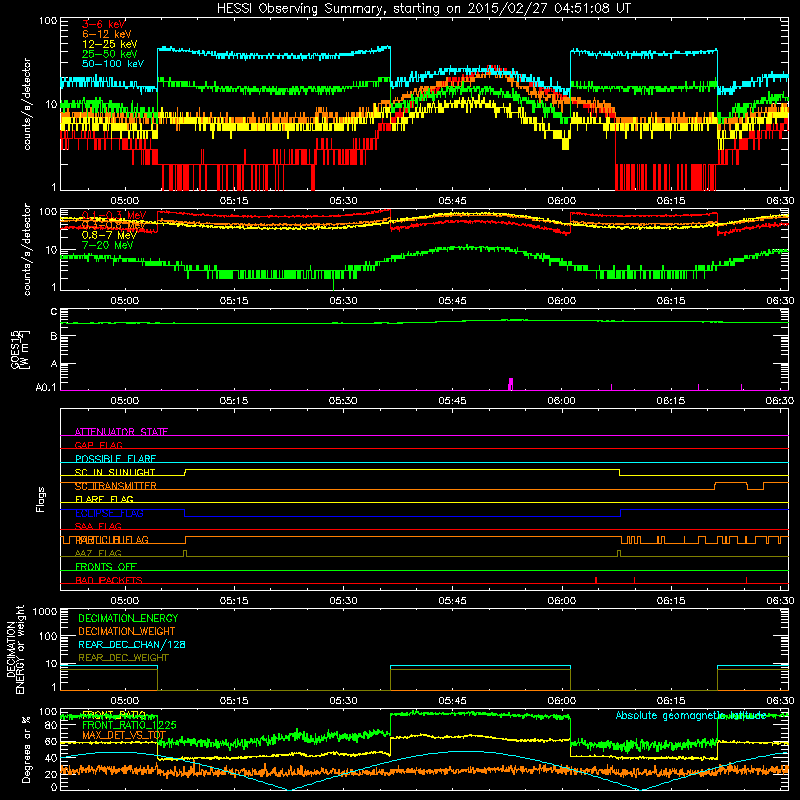Click the AAZ_FLAG label
The image size is (800, 800).
coord(98,553)
